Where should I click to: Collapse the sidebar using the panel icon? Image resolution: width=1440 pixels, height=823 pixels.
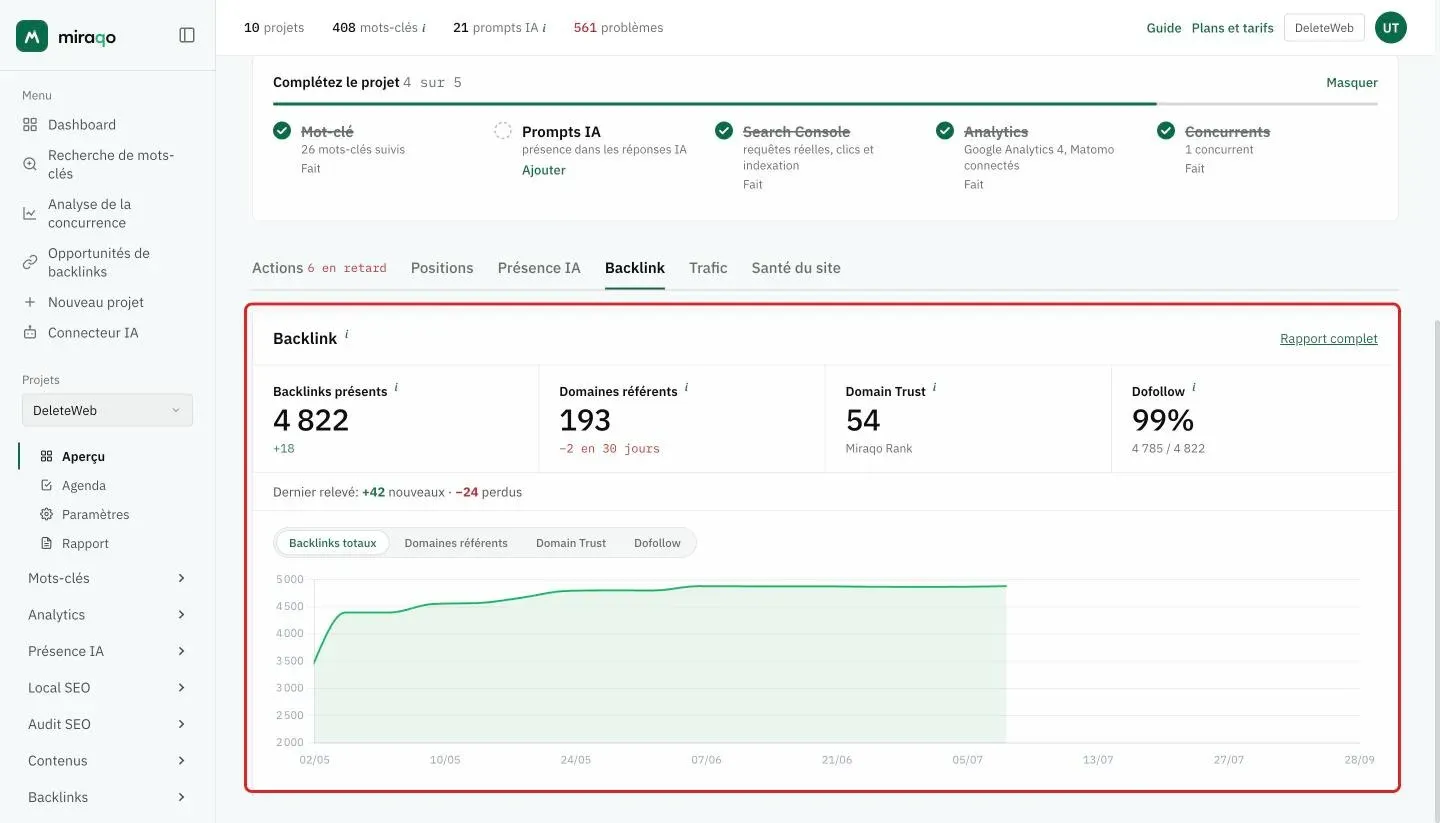(x=187, y=35)
